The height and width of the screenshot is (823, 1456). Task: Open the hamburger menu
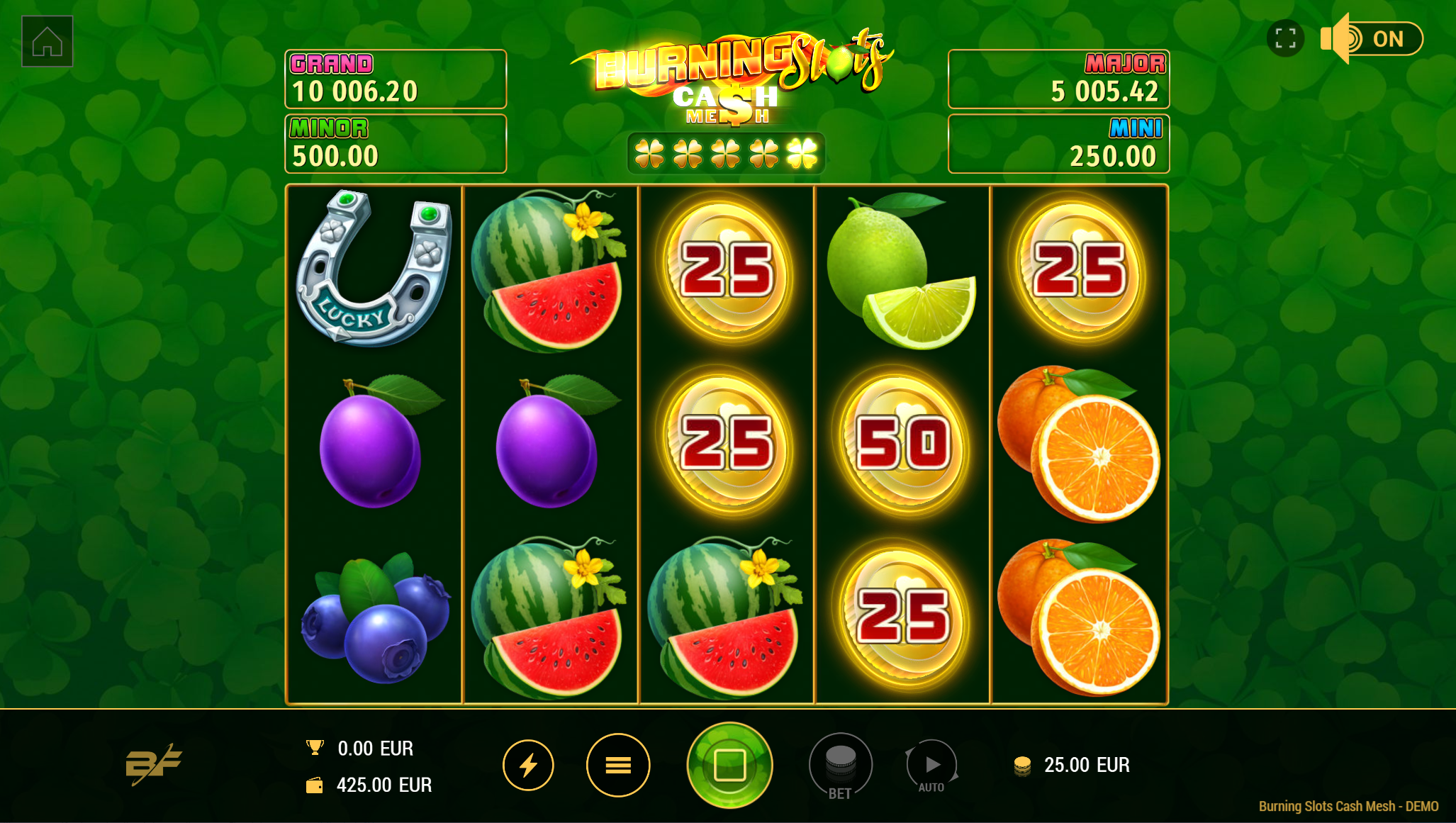pyautogui.click(x=618, y=765)
